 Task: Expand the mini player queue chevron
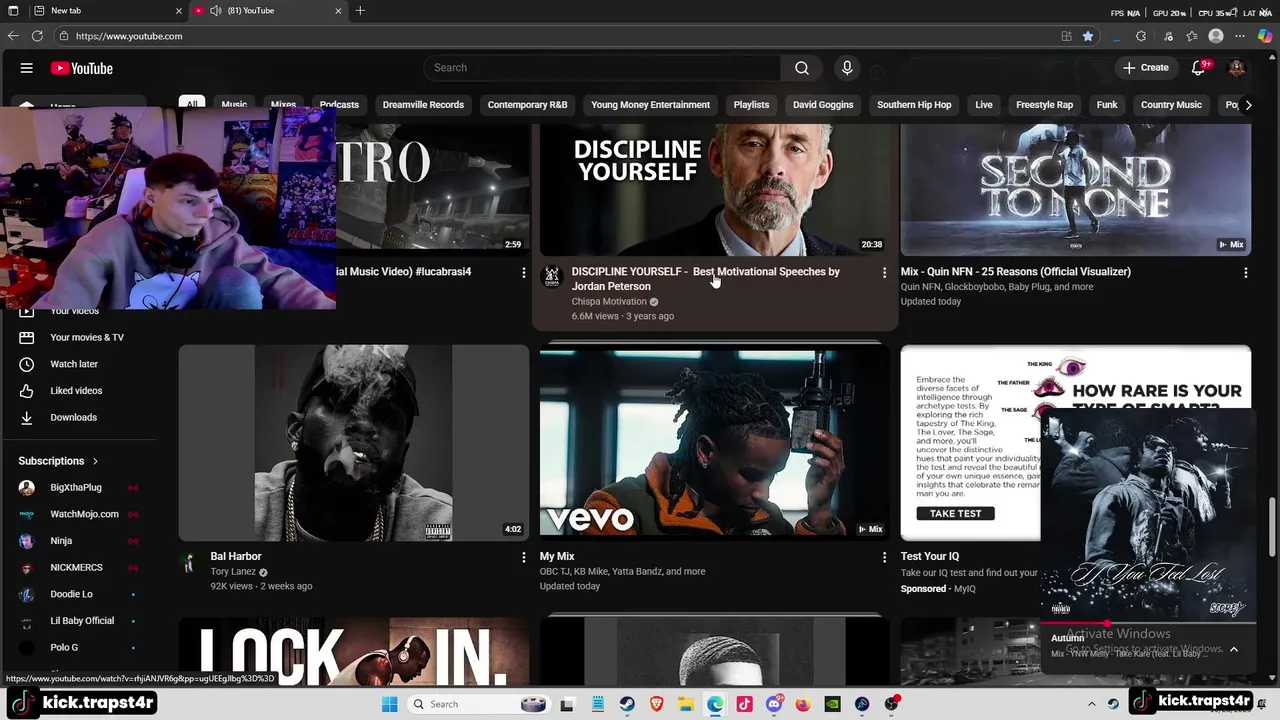[1234, 650]
